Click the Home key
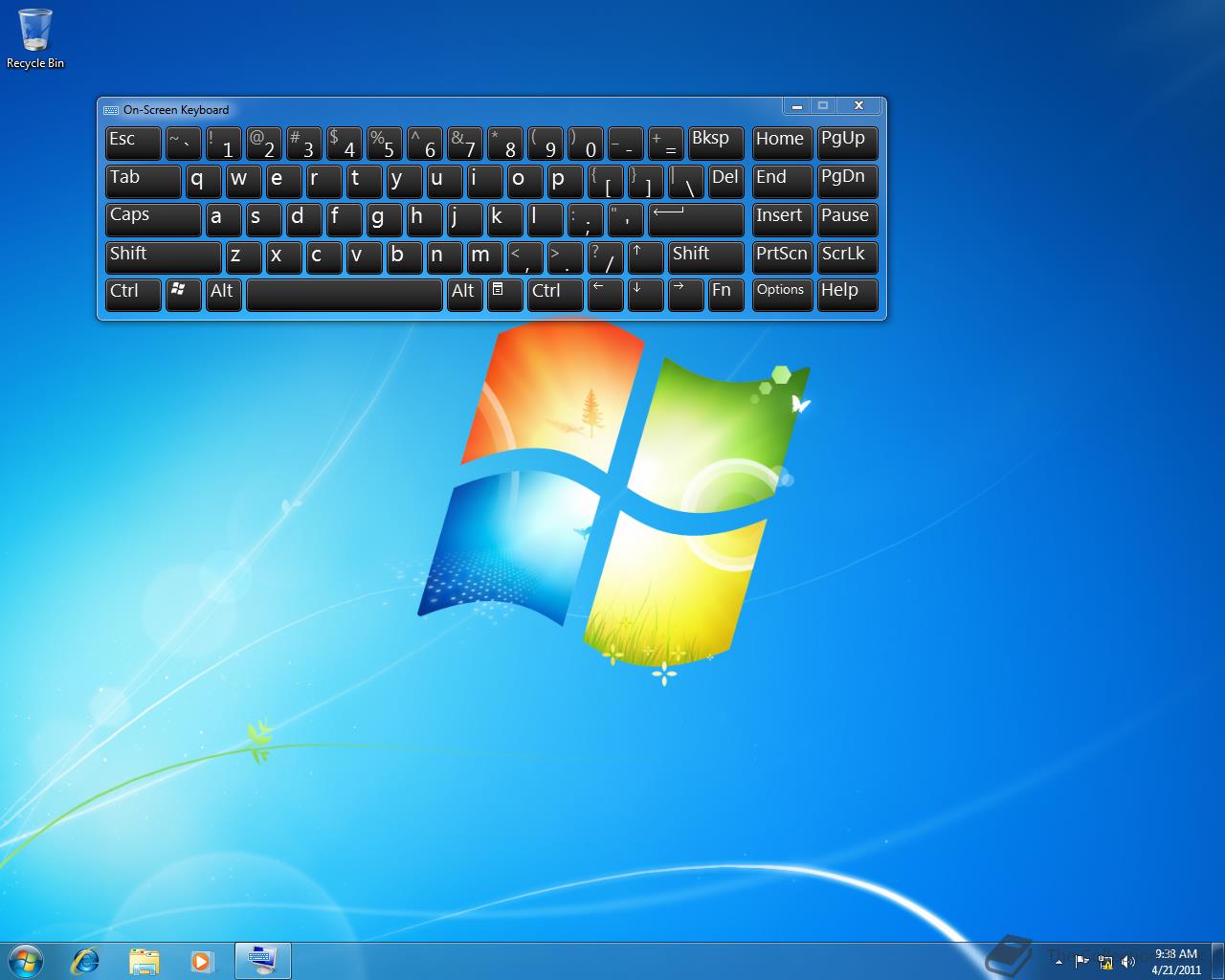The height and width of the screenshot is (980, 1225). click(x=782, y=143)
